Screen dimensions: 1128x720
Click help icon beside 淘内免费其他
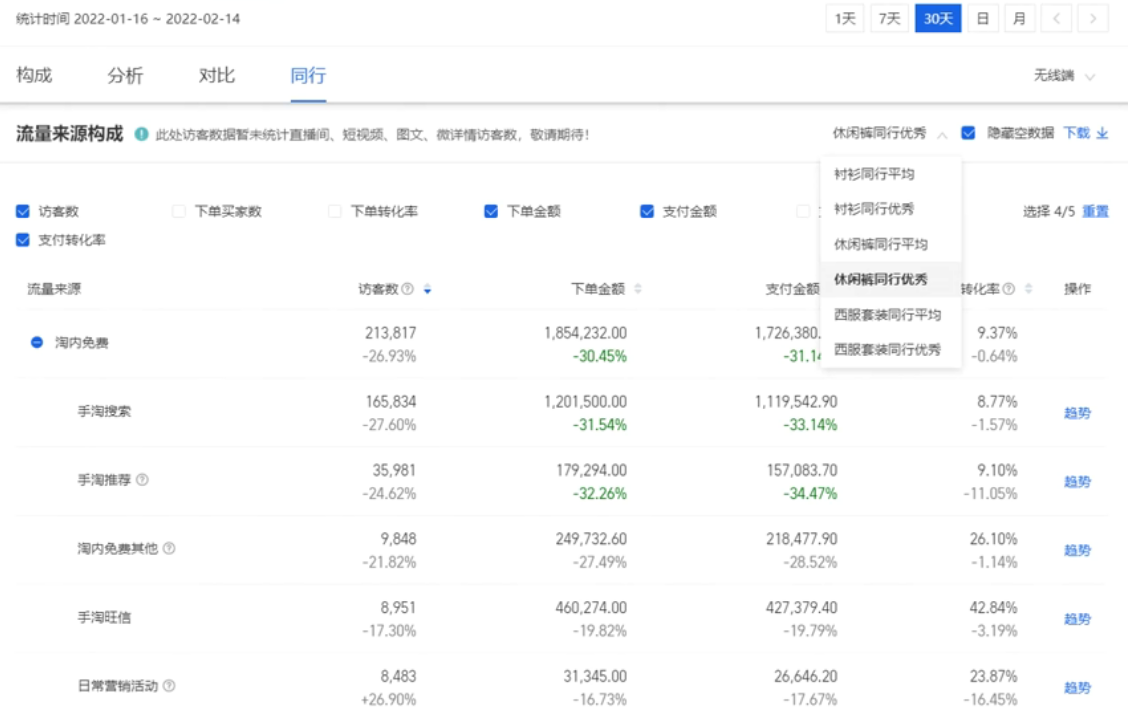coord(169,548)
